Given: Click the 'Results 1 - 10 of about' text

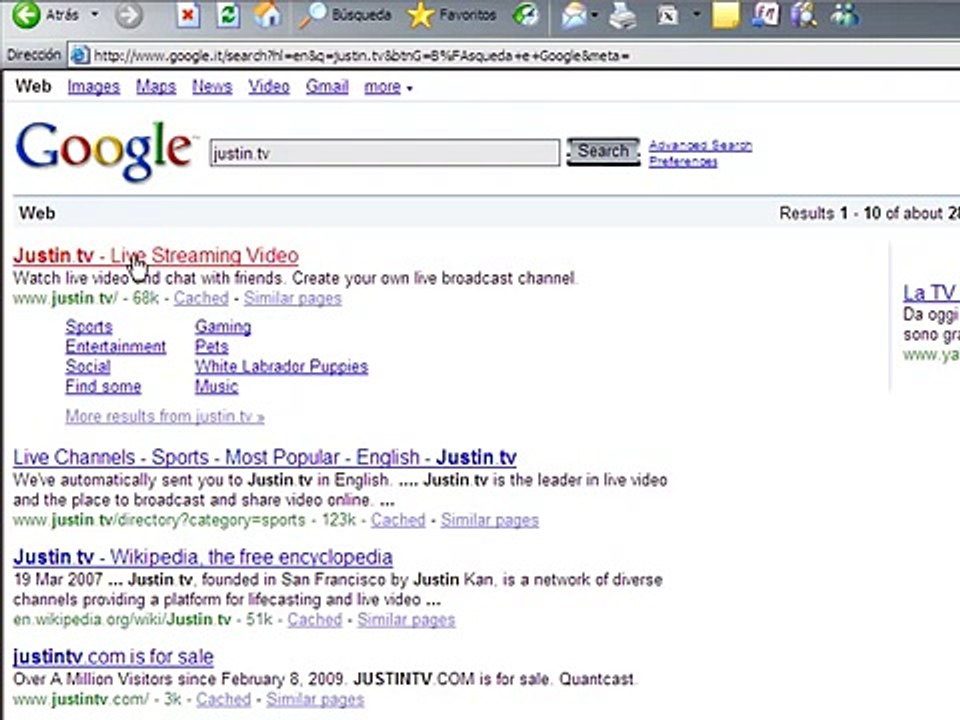Looking at the screenshot, I should [869, 213].
